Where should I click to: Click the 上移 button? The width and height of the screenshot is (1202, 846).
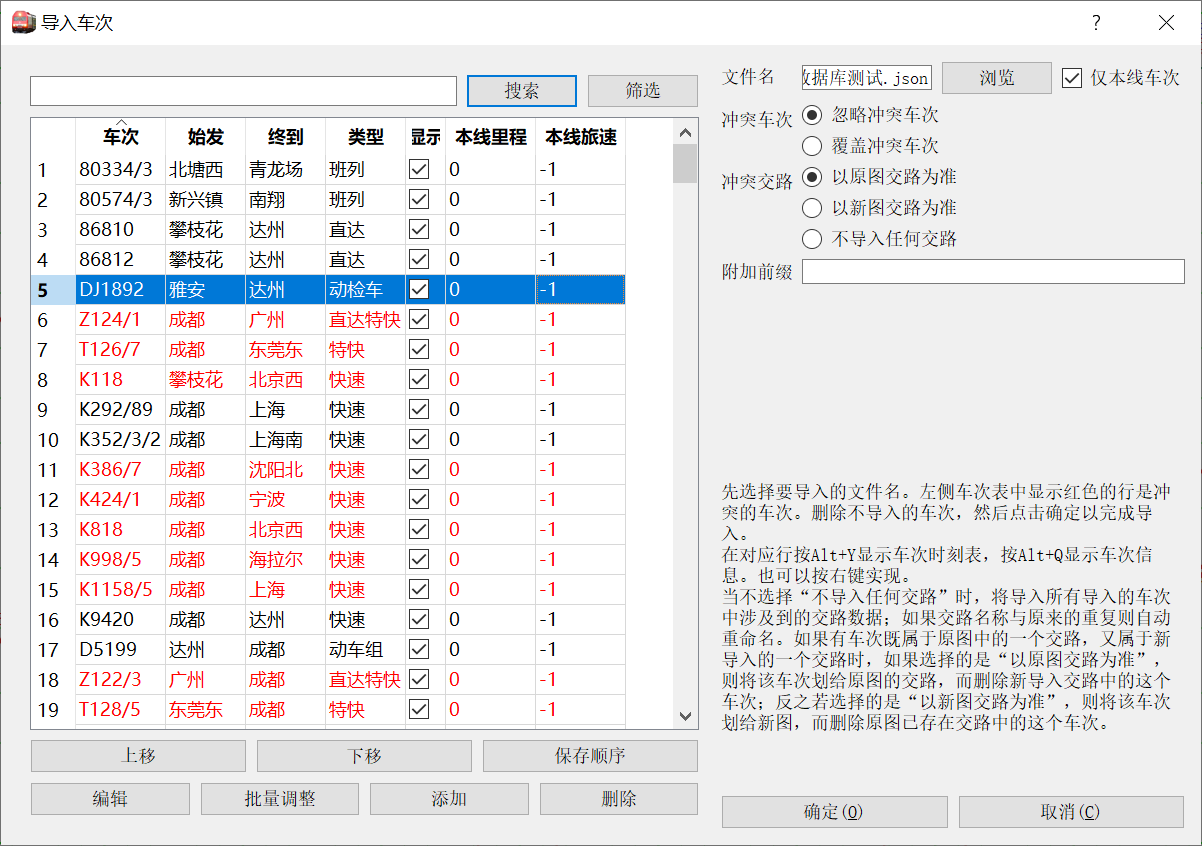coord(138,756)
